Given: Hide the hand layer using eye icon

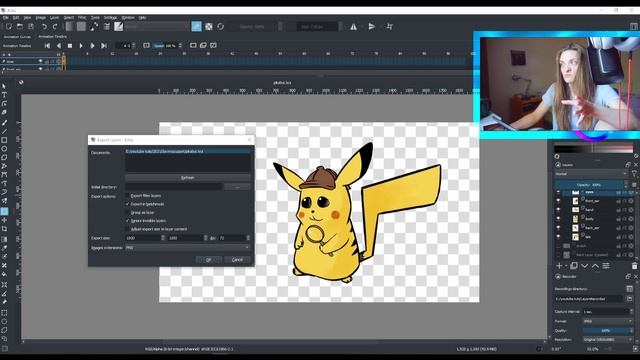Looking at the screenshot, I should (558, 210).
